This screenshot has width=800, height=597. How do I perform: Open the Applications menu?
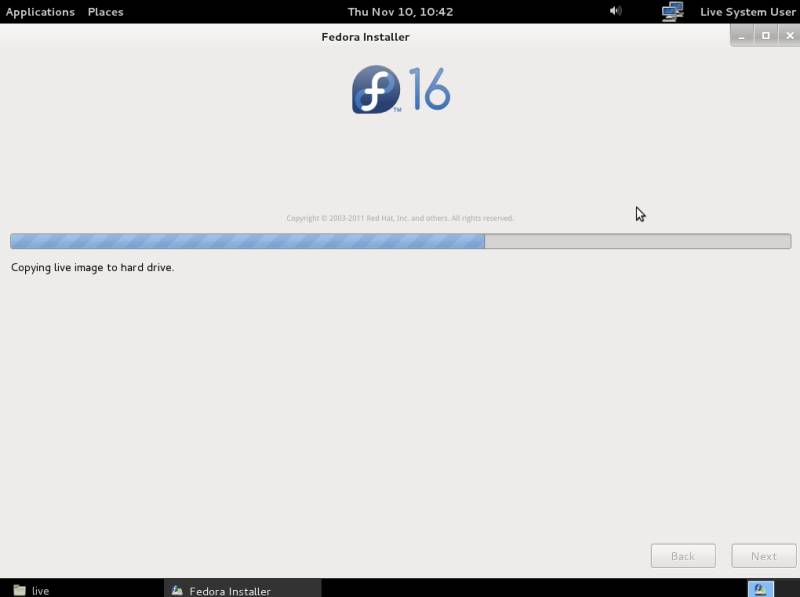[40, 12]
